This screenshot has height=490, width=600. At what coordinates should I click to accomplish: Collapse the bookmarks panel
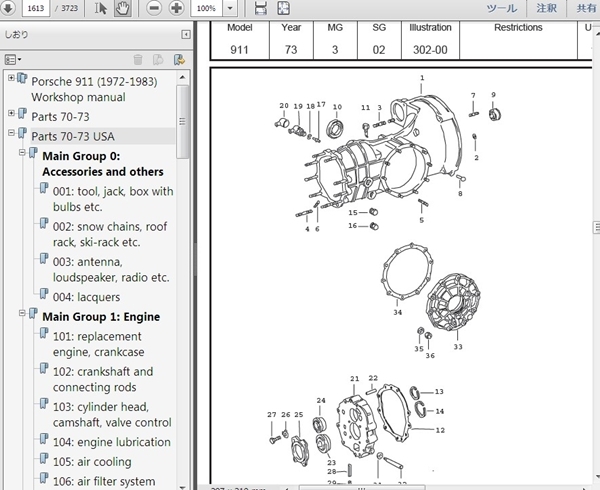tap(186, 35)
